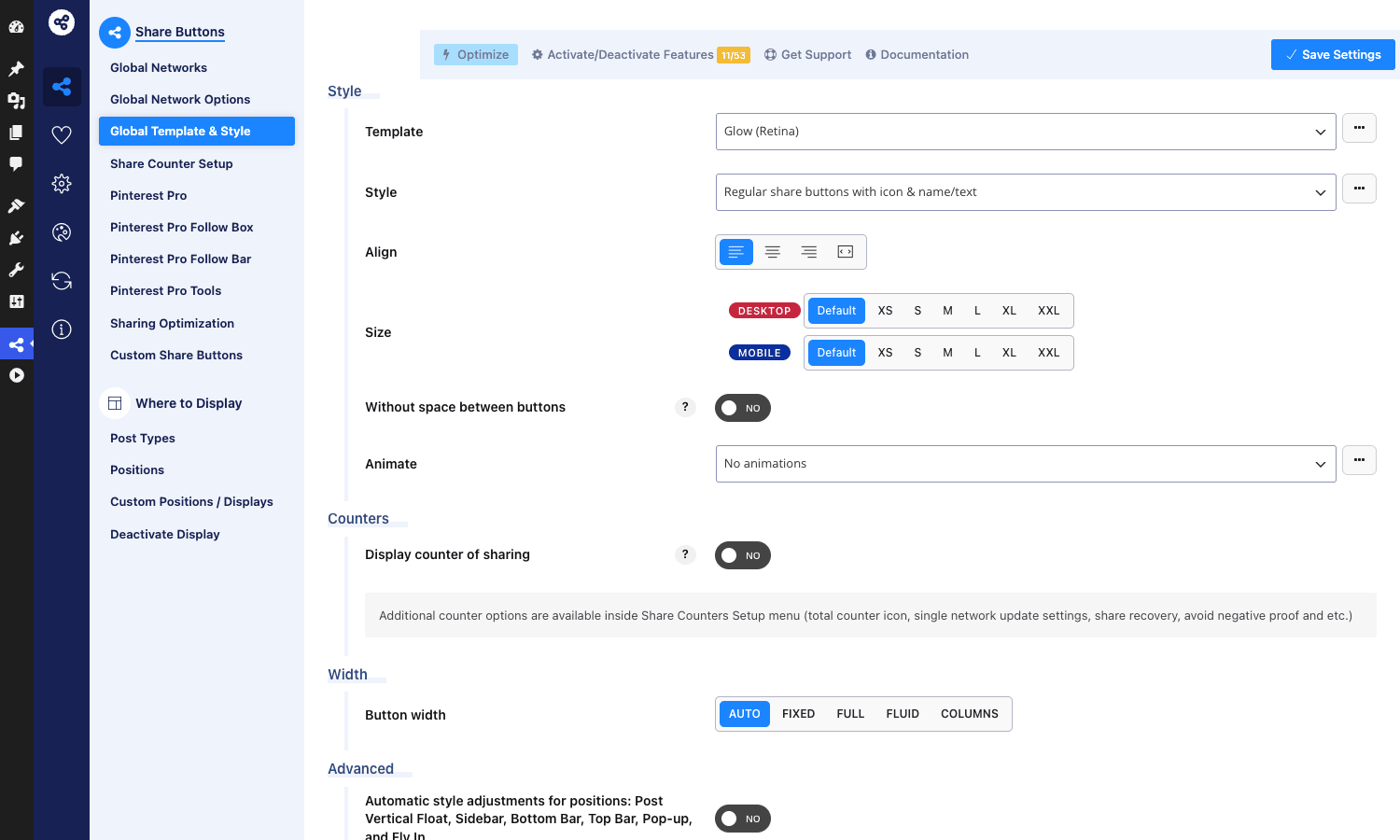Open the Comments bubble icon
Viewport: 1400px width, 840px height.
point(16,164)
